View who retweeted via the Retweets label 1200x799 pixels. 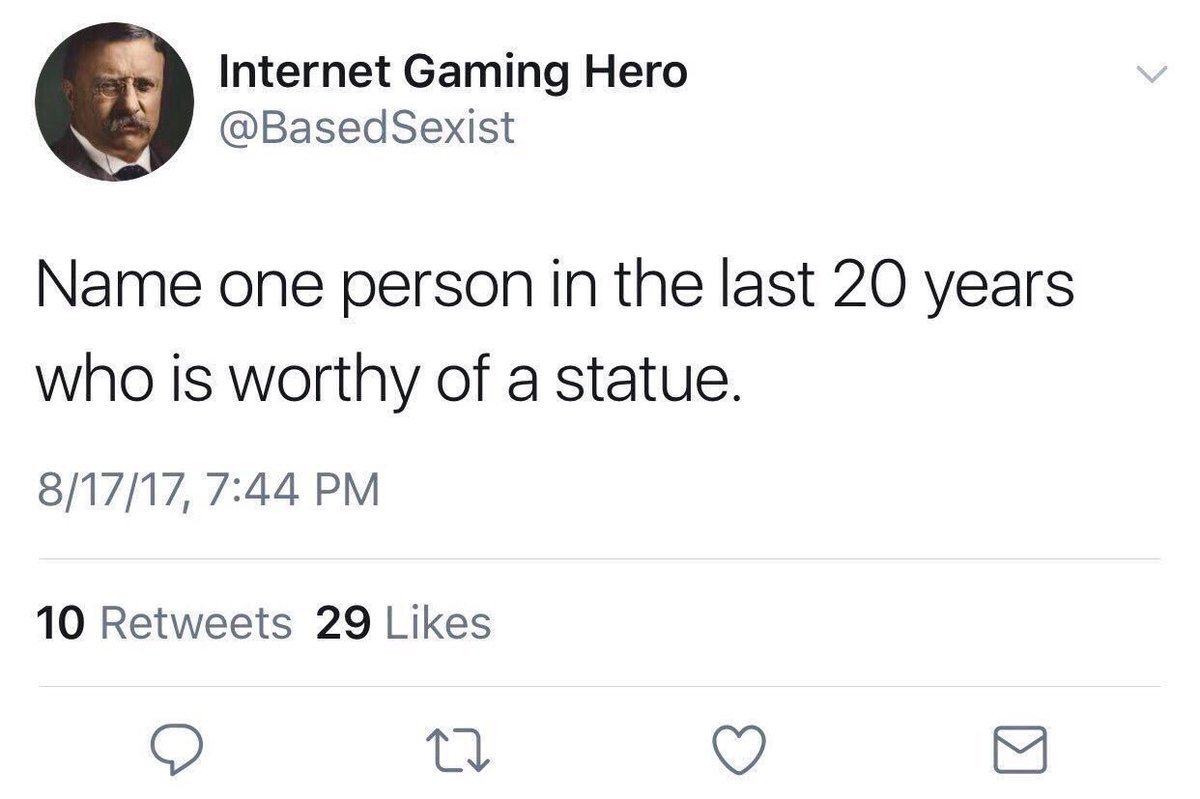point(197,622)
